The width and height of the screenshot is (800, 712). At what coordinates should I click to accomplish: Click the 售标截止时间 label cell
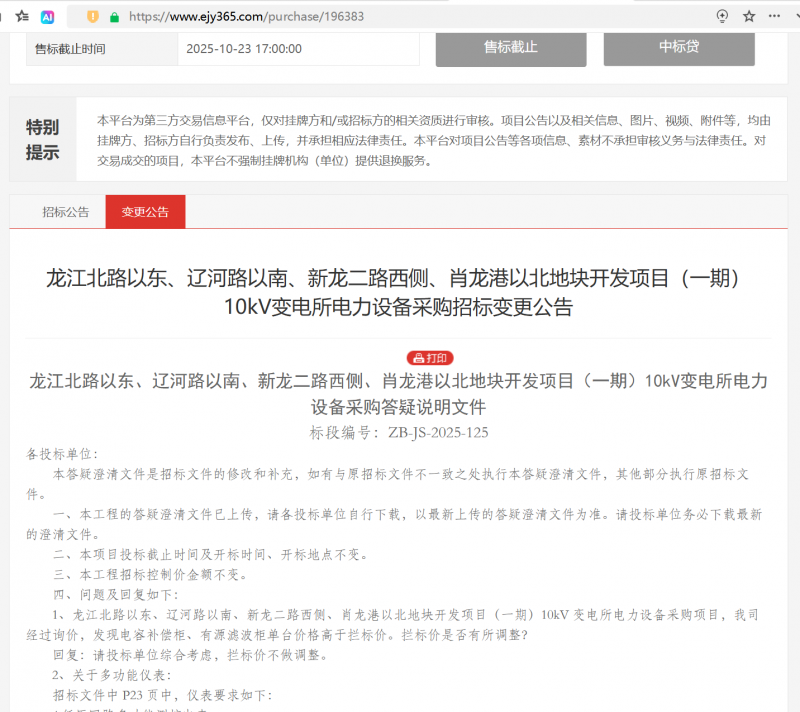[x=70, y=48]
